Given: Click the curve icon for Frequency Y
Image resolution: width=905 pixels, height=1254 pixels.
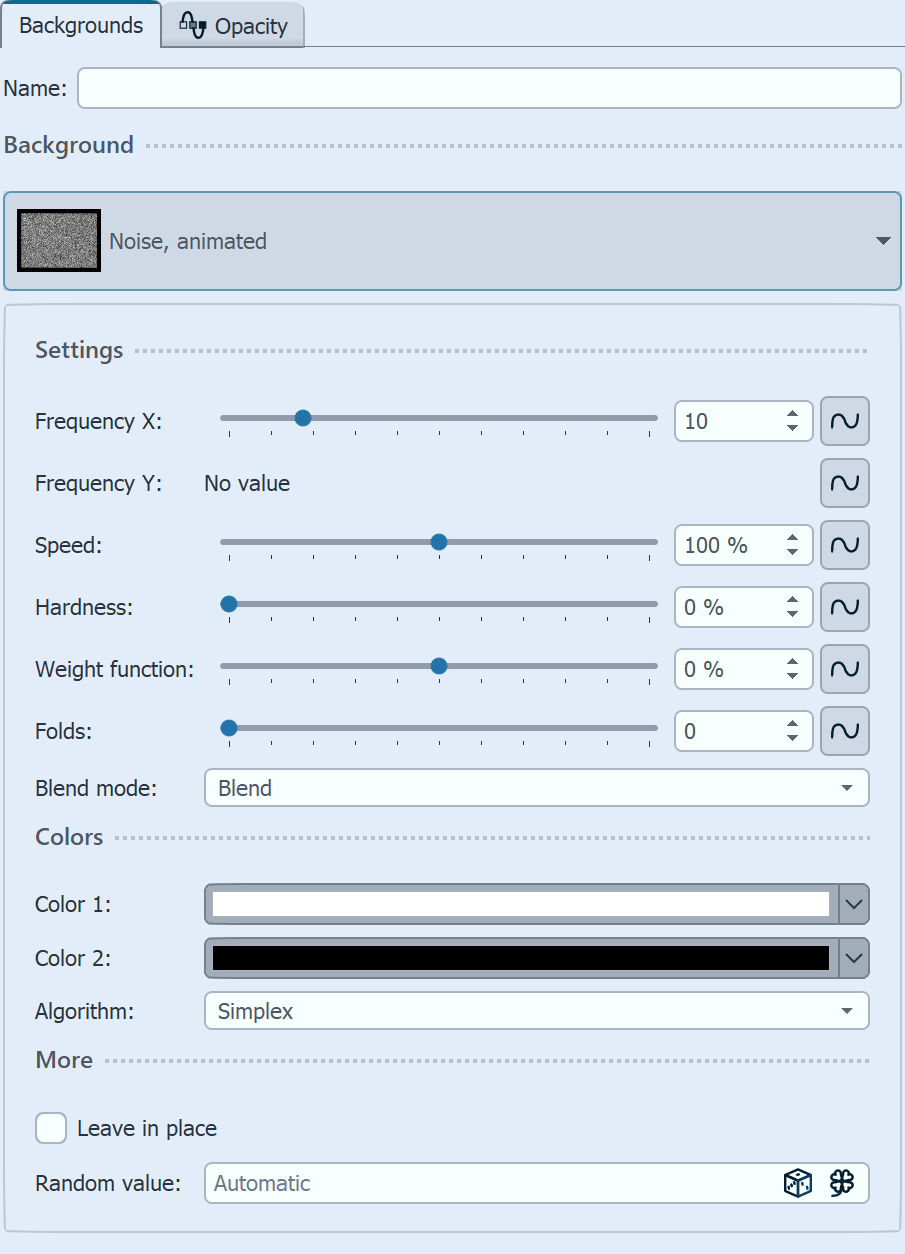Looking at the screenshot, I should click(x=845, y=483).
